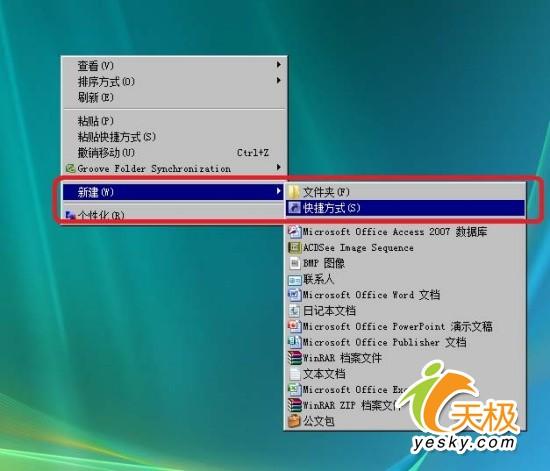Click the Groove Folder Synchronization icon
The width and height of the screenshot is (550, 471).
point(70,169)
